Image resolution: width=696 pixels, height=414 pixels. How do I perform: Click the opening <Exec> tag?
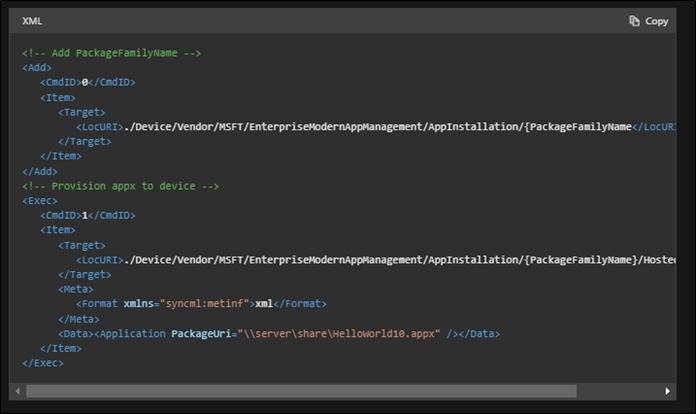(x=40, y=201)
